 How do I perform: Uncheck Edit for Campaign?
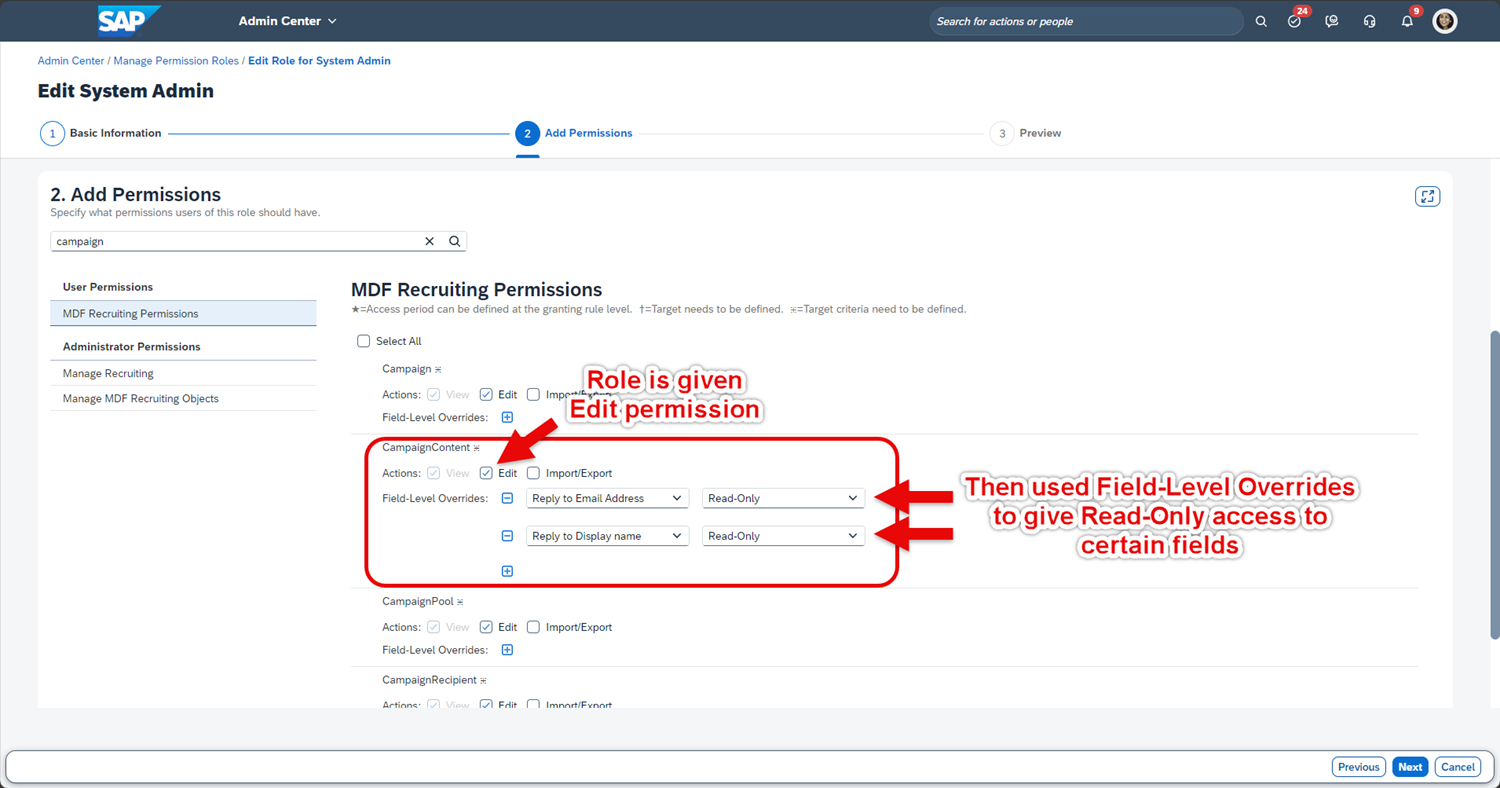[x=486, y=395]
